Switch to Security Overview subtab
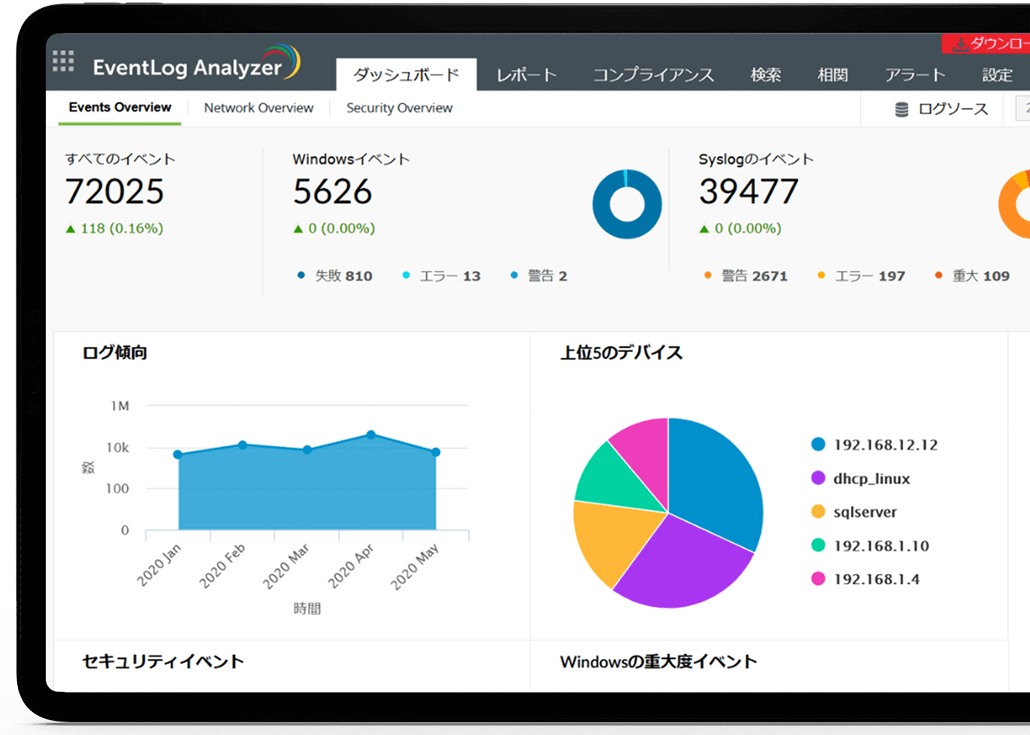The height and width of the screenshot is (735, 1030). point(399,108)
